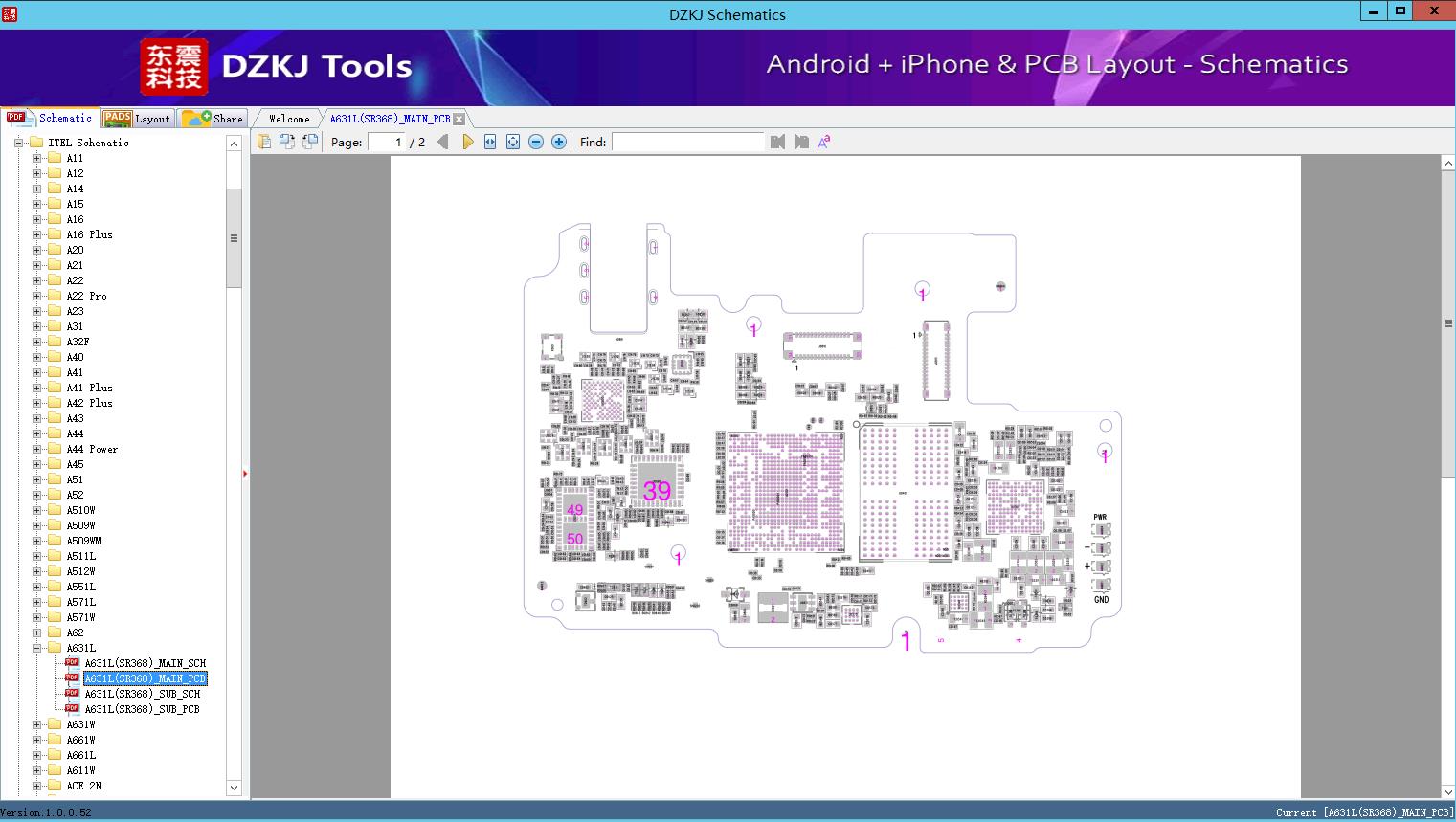1456x822 pixels.
Task: Expand the A631W folder
Action: tap(37, 724)
